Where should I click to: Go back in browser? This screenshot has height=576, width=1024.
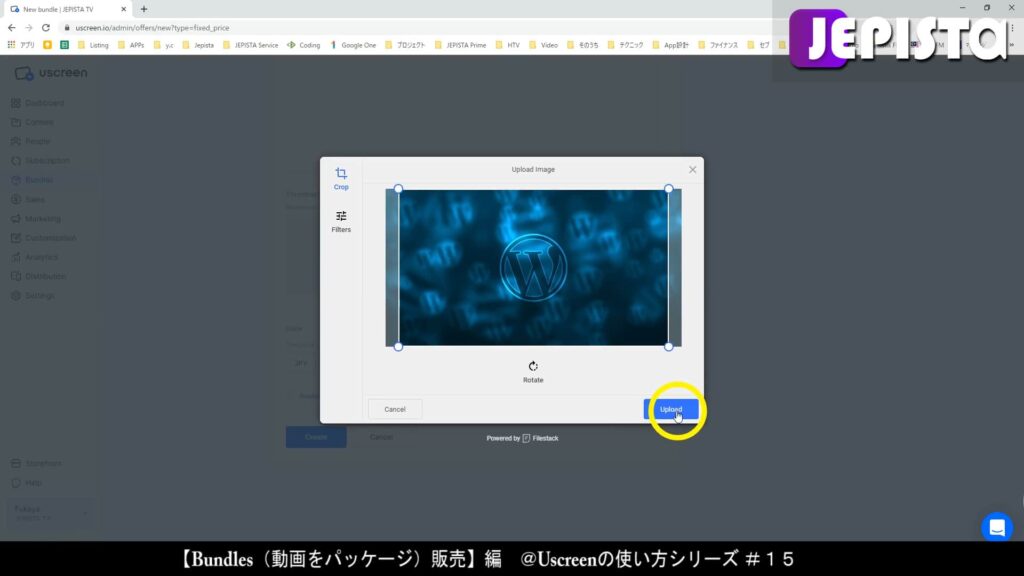click(12, 28)
